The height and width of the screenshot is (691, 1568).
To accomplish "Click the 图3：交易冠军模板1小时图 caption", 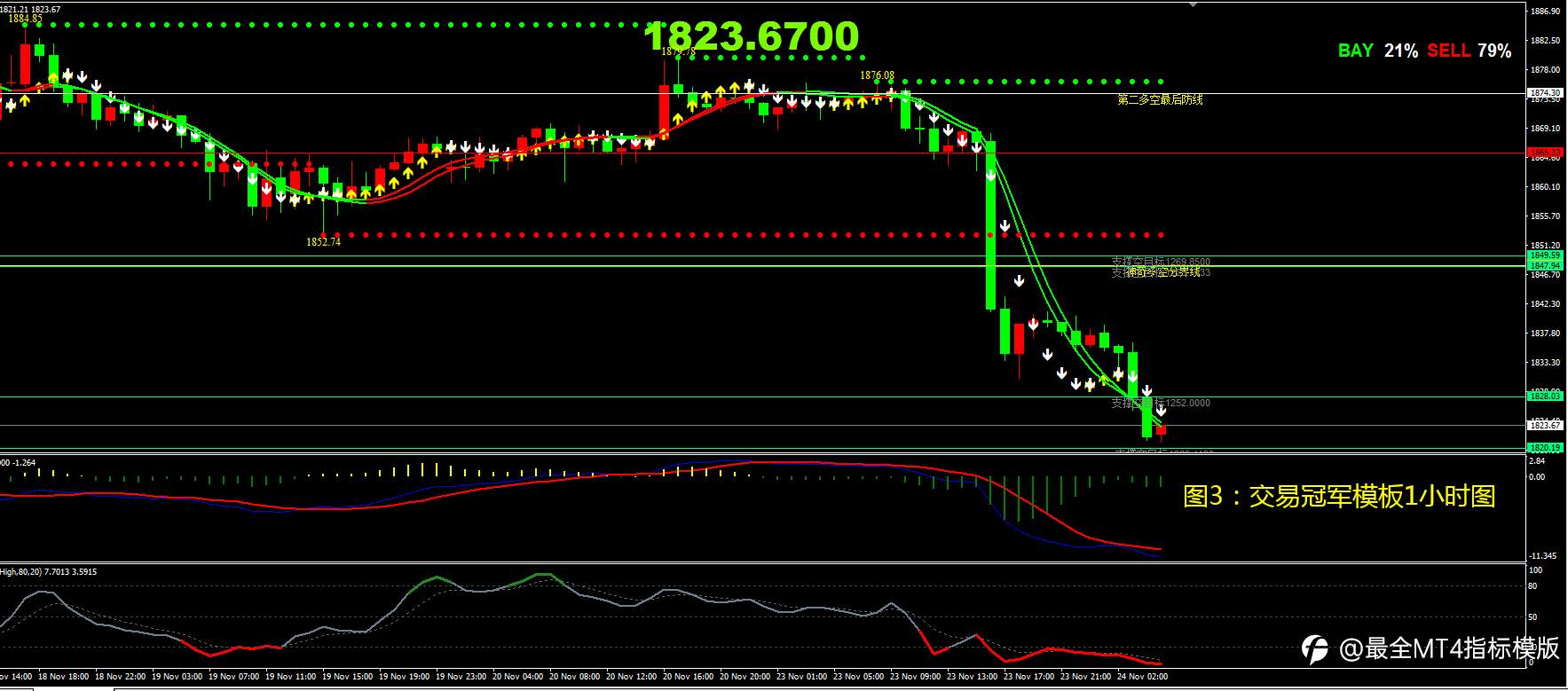I will coord(1339,497).
